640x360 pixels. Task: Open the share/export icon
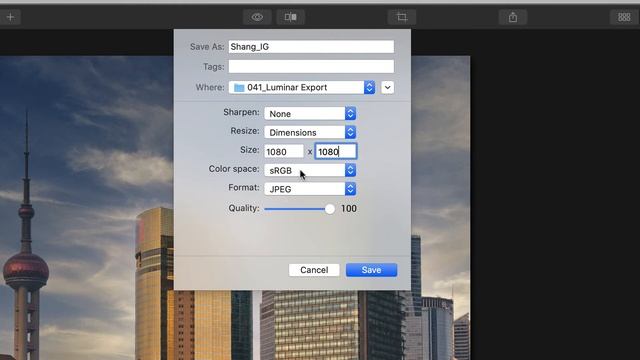[x=513, y=17]
